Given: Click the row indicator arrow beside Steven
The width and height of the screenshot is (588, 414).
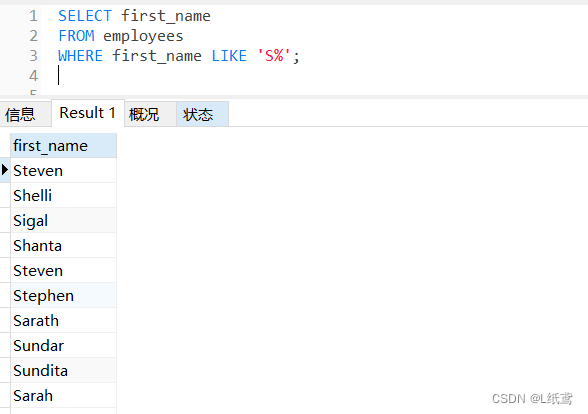Looking at the screenshot, I should click(5, 170).
